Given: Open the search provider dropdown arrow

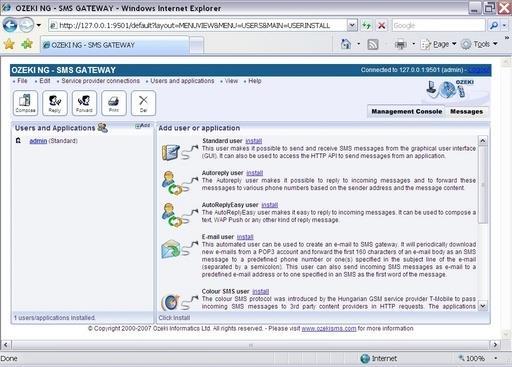Looking at the screenshot, I should [504, 25].
